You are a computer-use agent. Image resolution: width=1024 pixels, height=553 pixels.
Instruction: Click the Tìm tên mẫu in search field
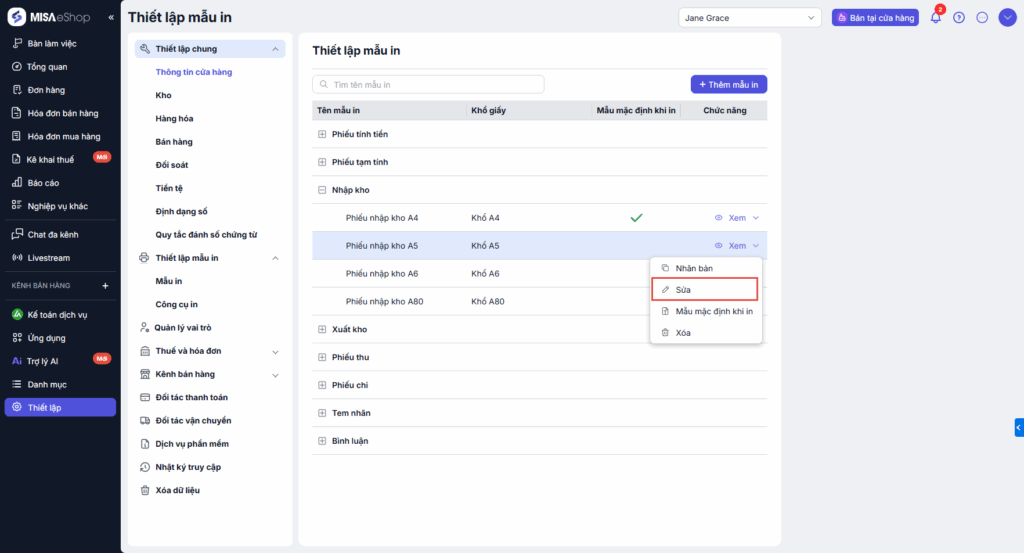pyautogui.click(x=428, y=85)
